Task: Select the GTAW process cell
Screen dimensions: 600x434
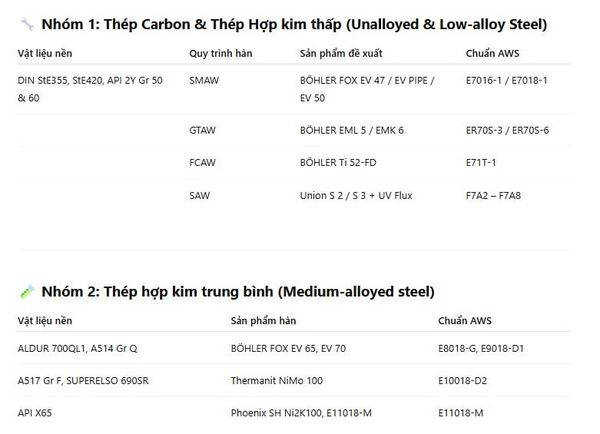Action: [202, 130]
